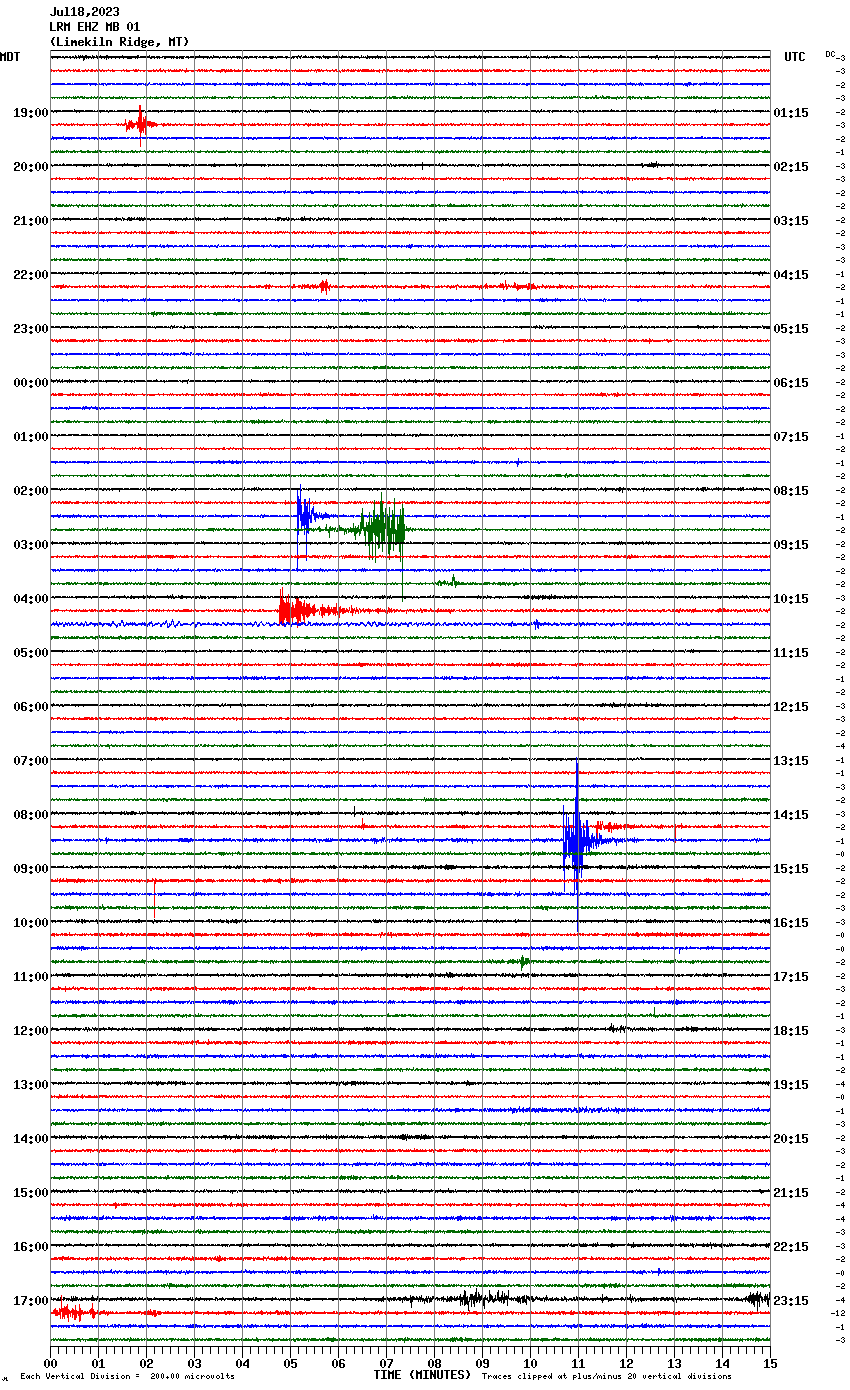Click the Each Vertical Division scale note
This screenshot has height=1390, width=850.
click(127, 1377)
